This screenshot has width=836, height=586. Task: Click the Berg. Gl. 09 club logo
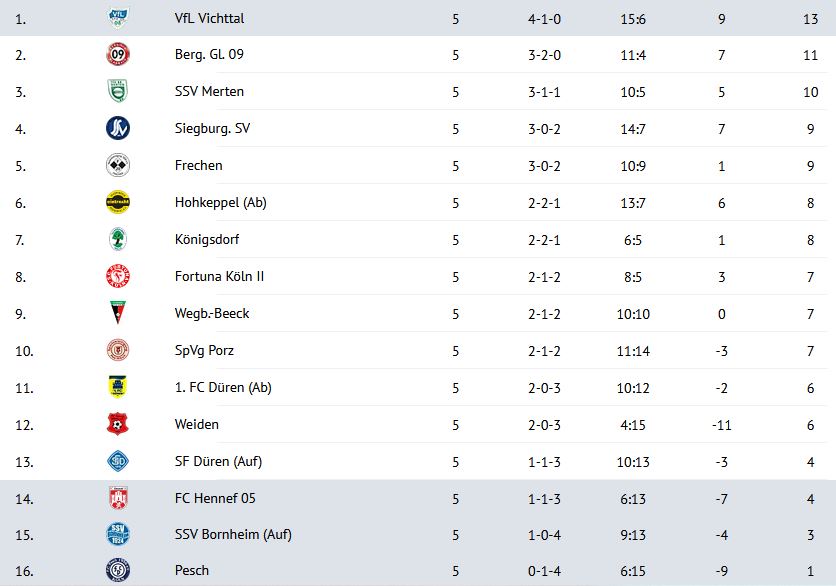pos(118,54)
